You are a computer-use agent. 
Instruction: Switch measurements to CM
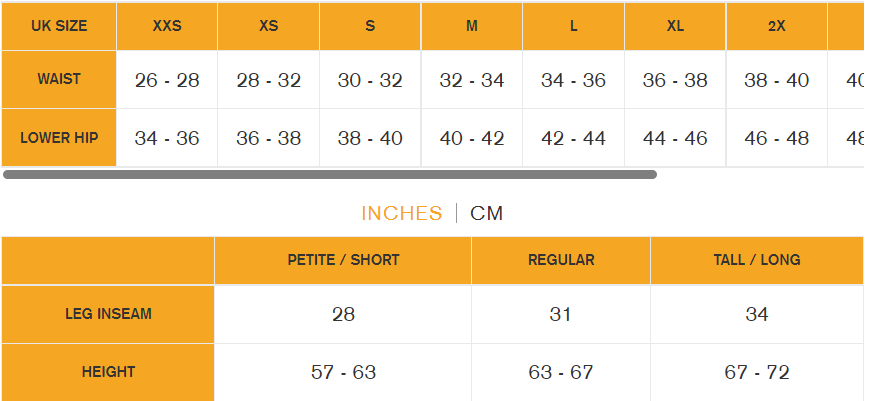click(487, 213)
